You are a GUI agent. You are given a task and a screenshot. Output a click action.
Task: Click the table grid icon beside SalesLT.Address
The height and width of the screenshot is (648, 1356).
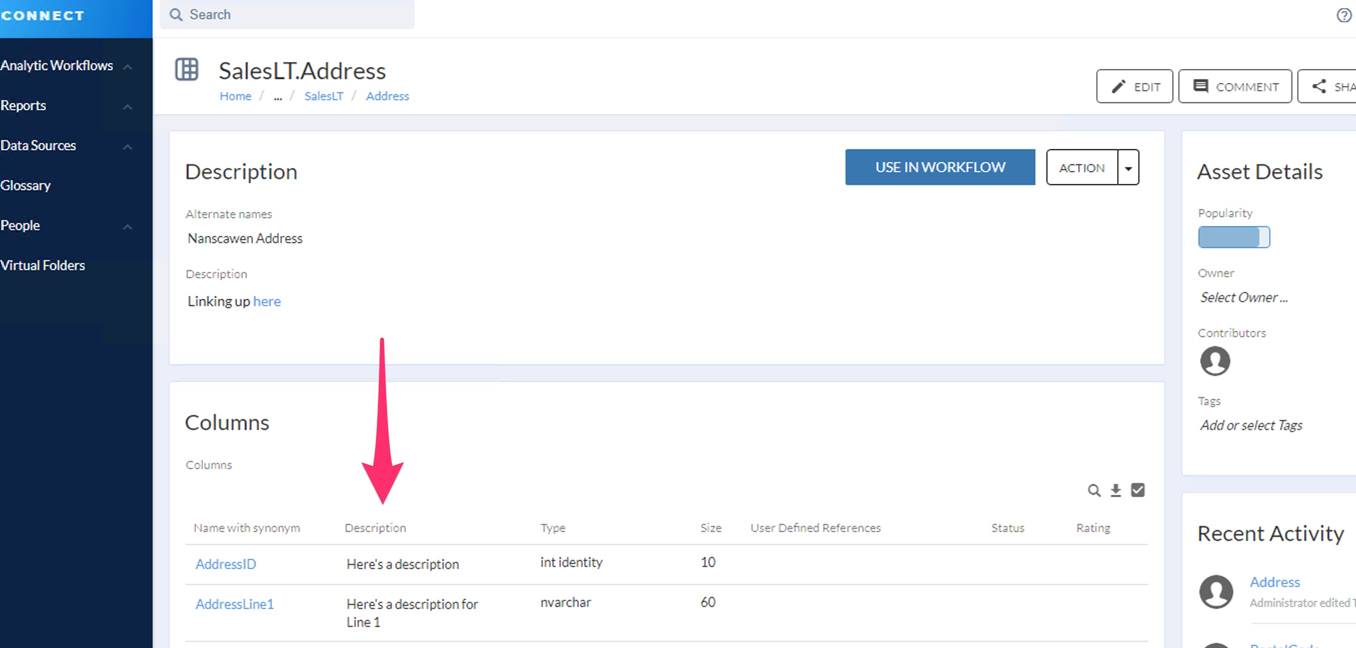pos(186,69)
